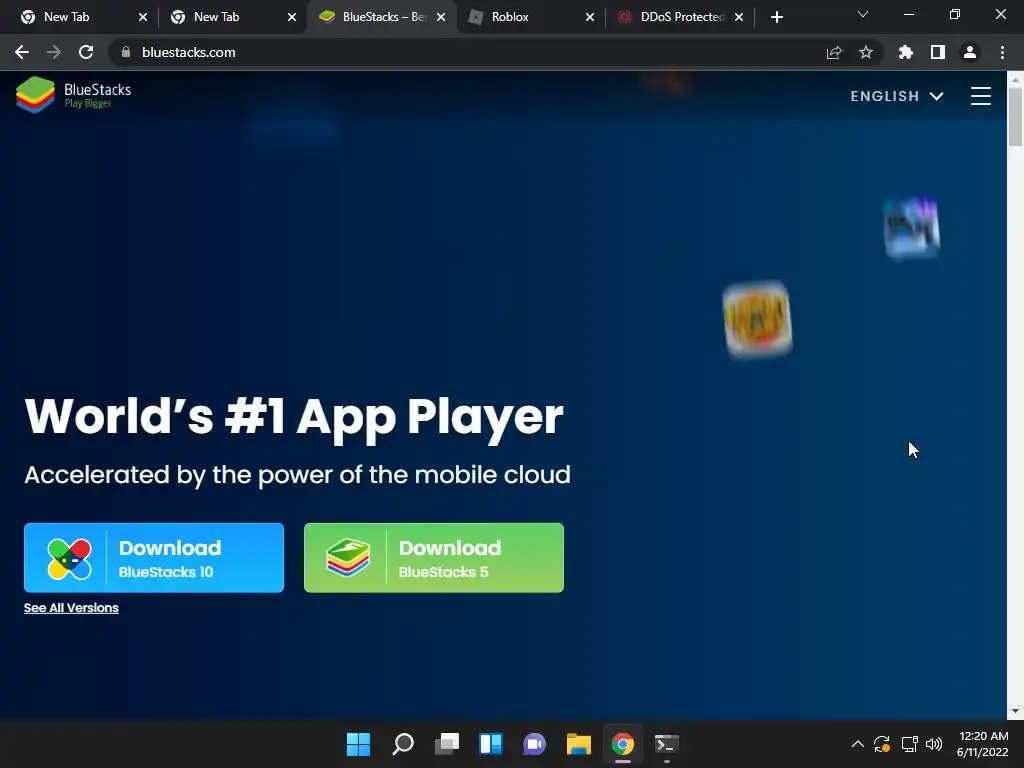Click the share this page icon
The height and width of the screenshot is (768, 1024).
(x=834, y=52)
